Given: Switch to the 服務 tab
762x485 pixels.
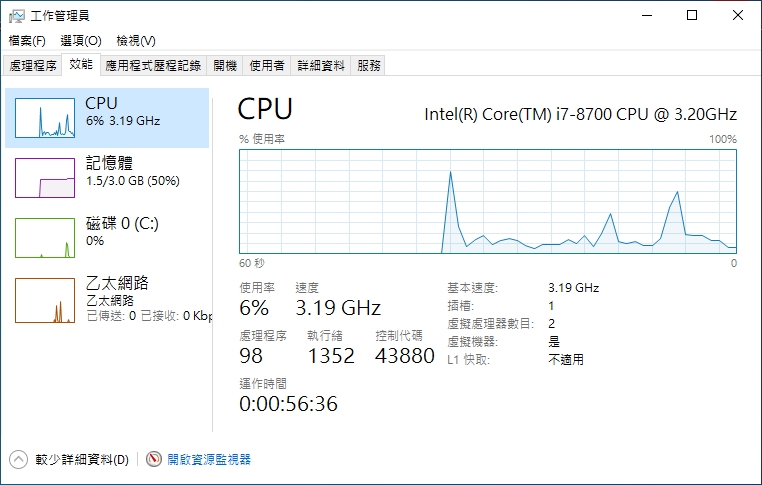Looking at the screenshot, I should (x=369, y=65).
